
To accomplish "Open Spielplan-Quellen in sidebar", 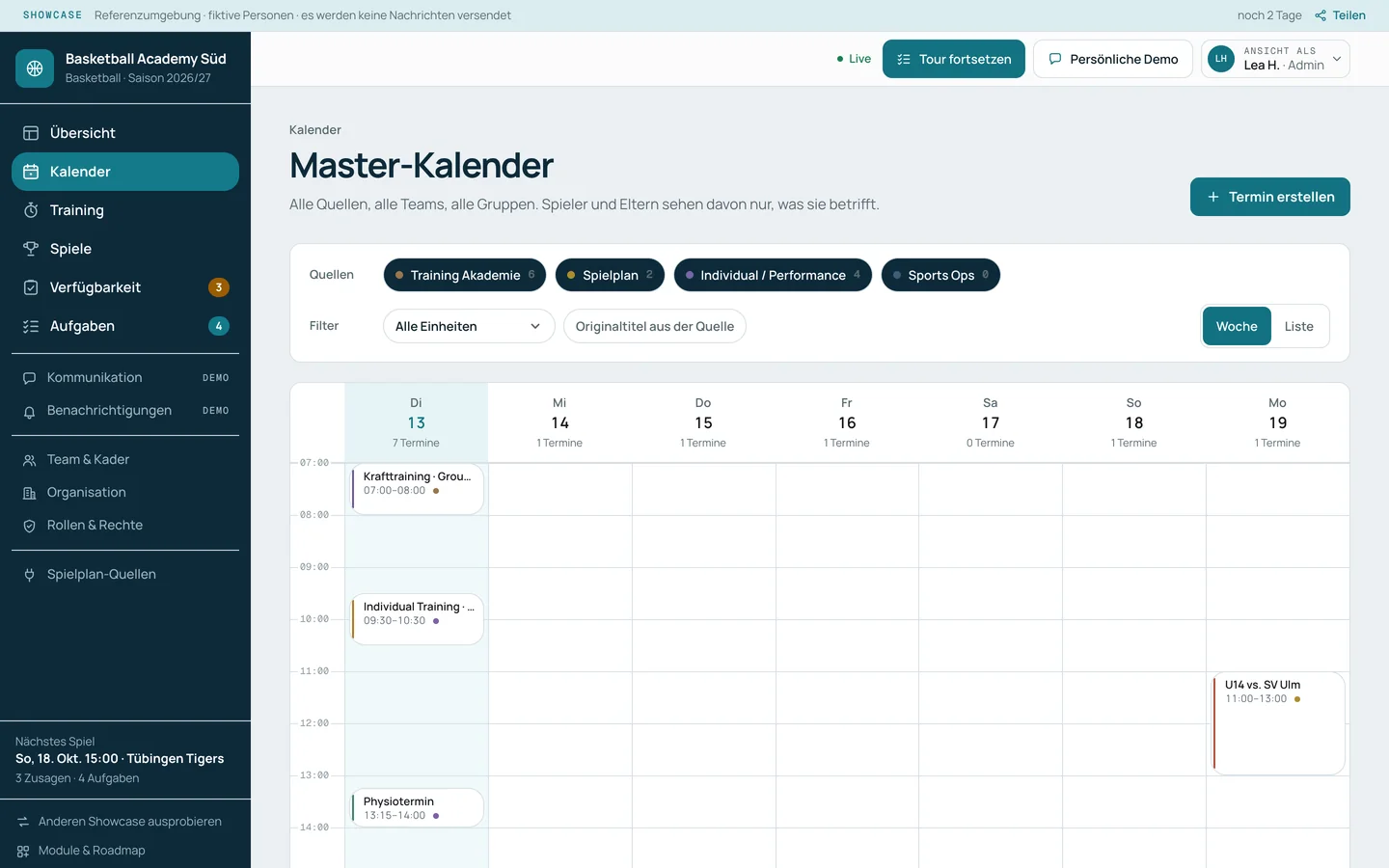I will (x=125, y=575).
